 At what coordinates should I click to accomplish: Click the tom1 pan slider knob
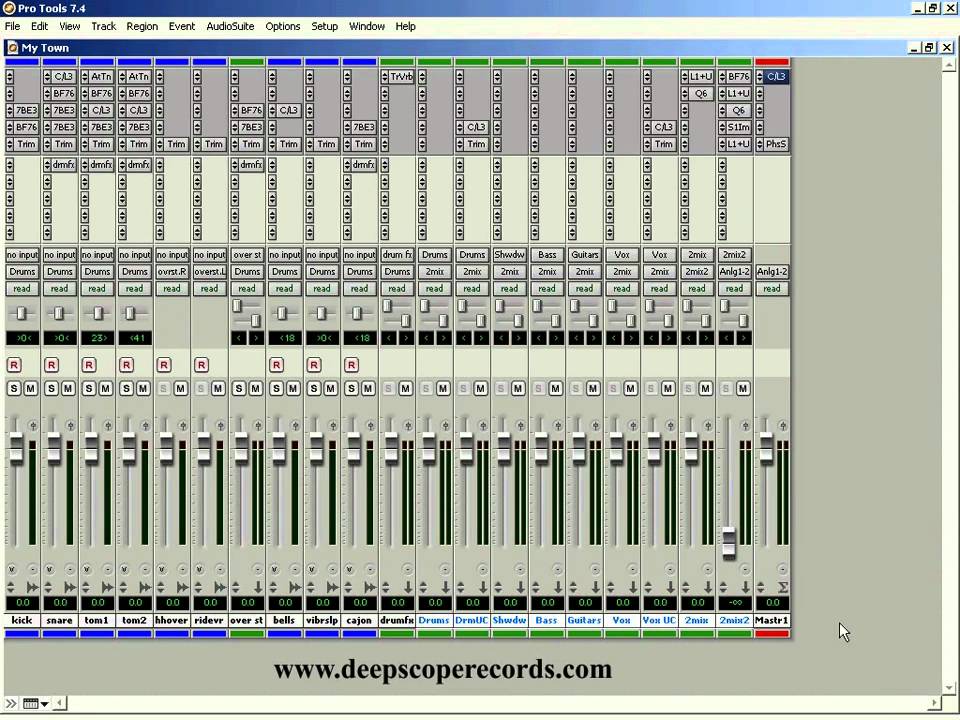click(98, 313)
